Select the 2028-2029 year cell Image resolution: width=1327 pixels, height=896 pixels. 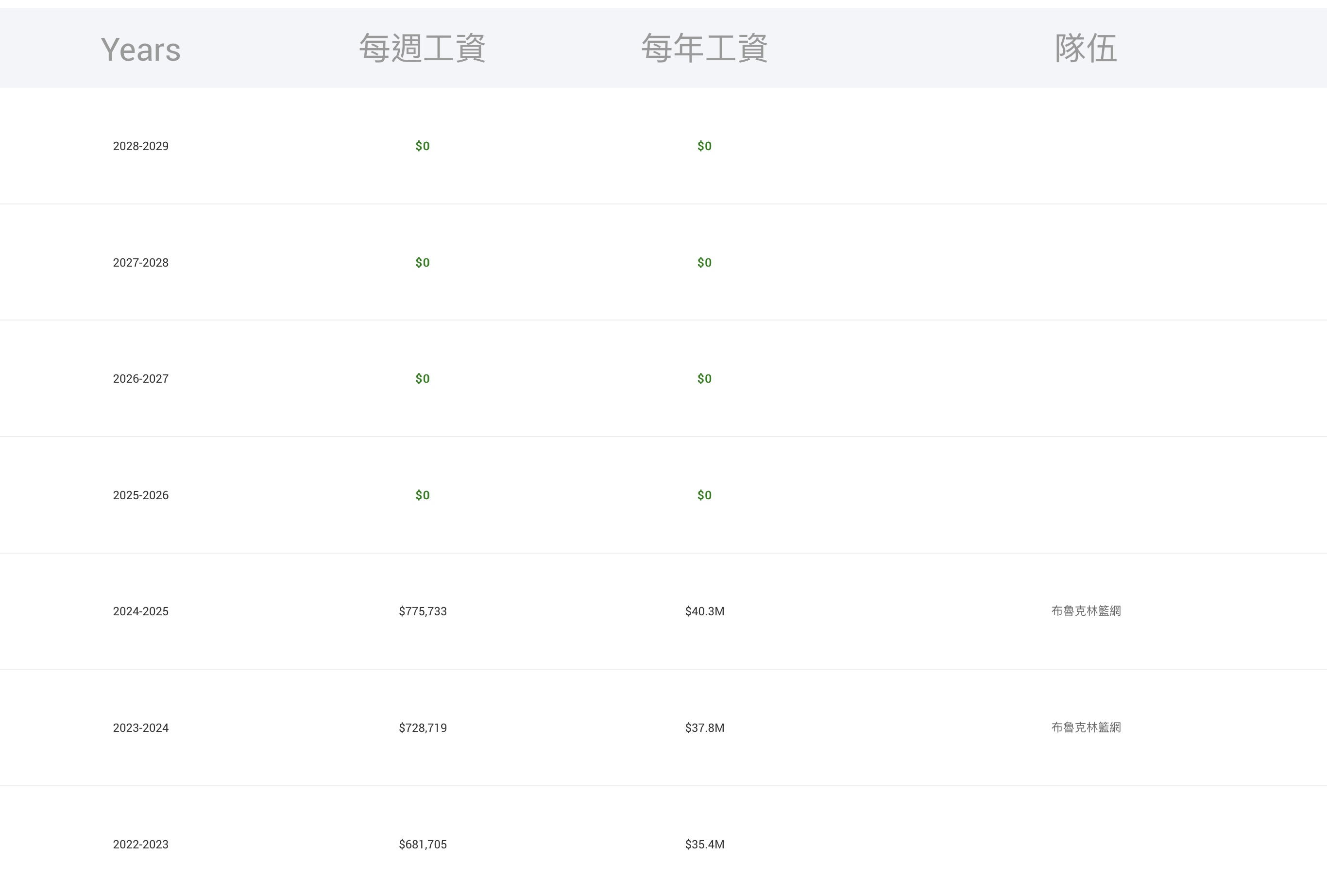pos(140,146)
